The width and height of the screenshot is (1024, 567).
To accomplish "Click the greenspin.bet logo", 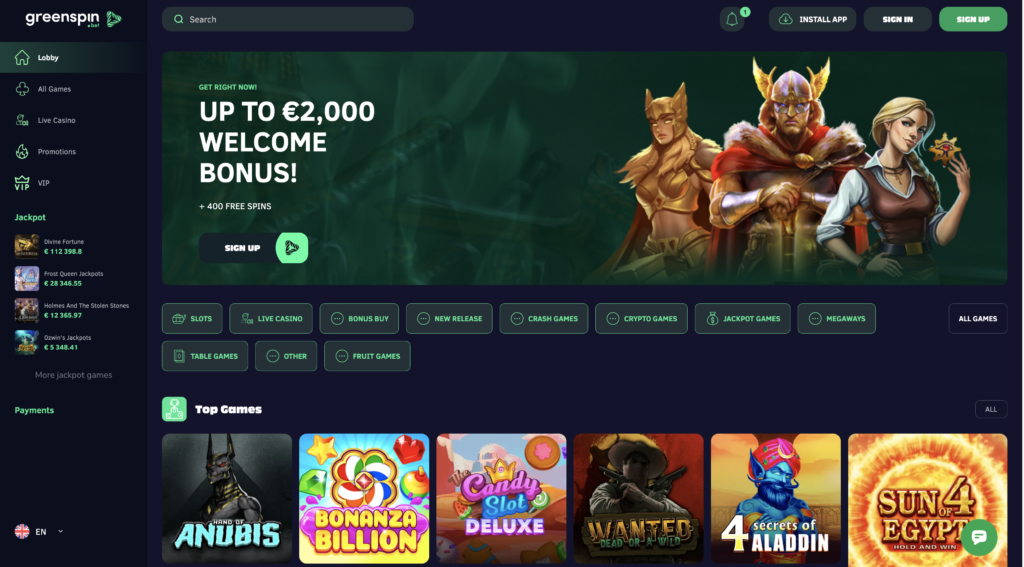I will (73, 19).
